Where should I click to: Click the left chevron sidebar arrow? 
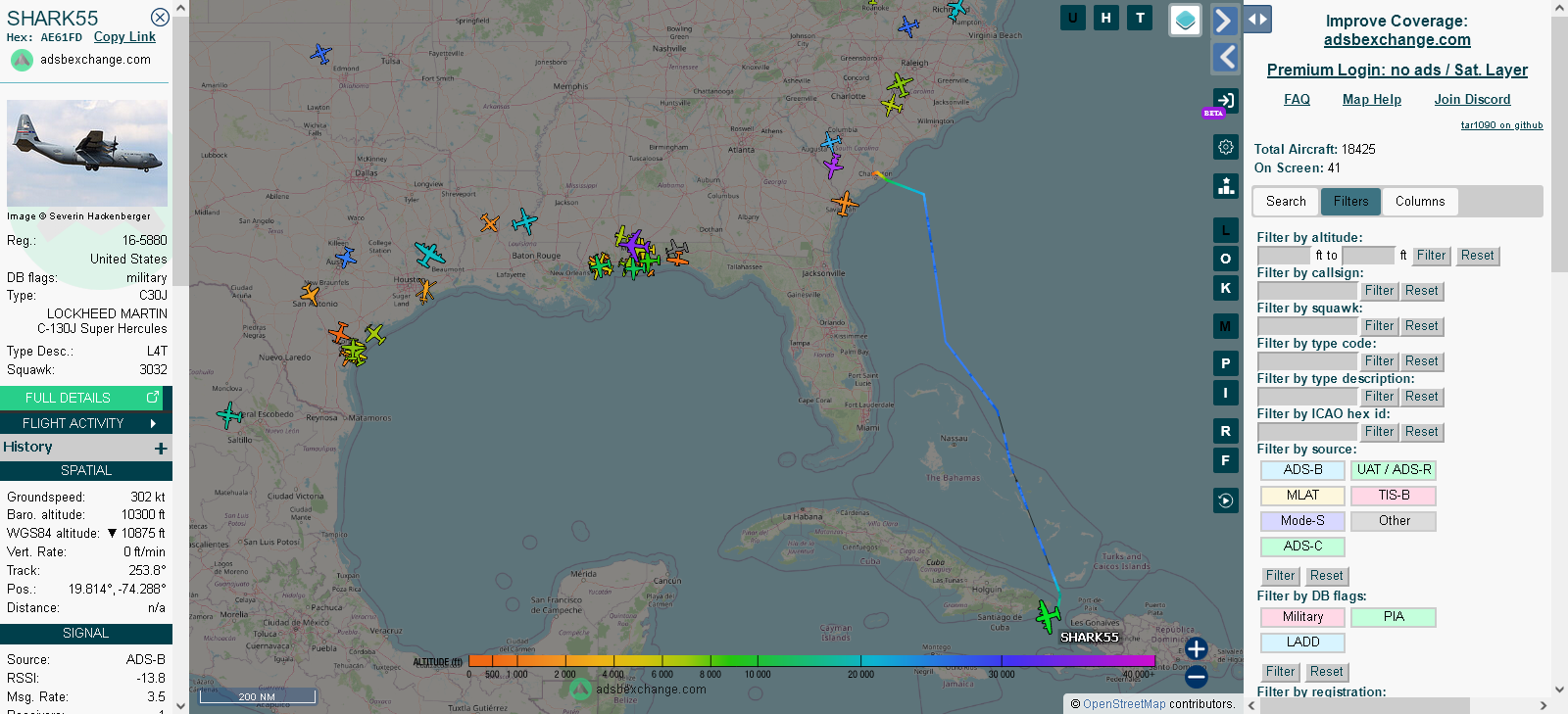coord(1225,58)
